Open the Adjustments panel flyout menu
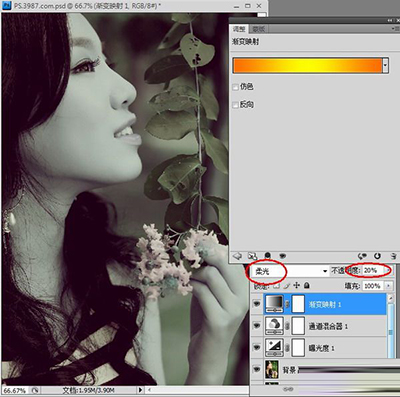The height and width of the screenshot is (397, 400). click(x=394, y=29)
